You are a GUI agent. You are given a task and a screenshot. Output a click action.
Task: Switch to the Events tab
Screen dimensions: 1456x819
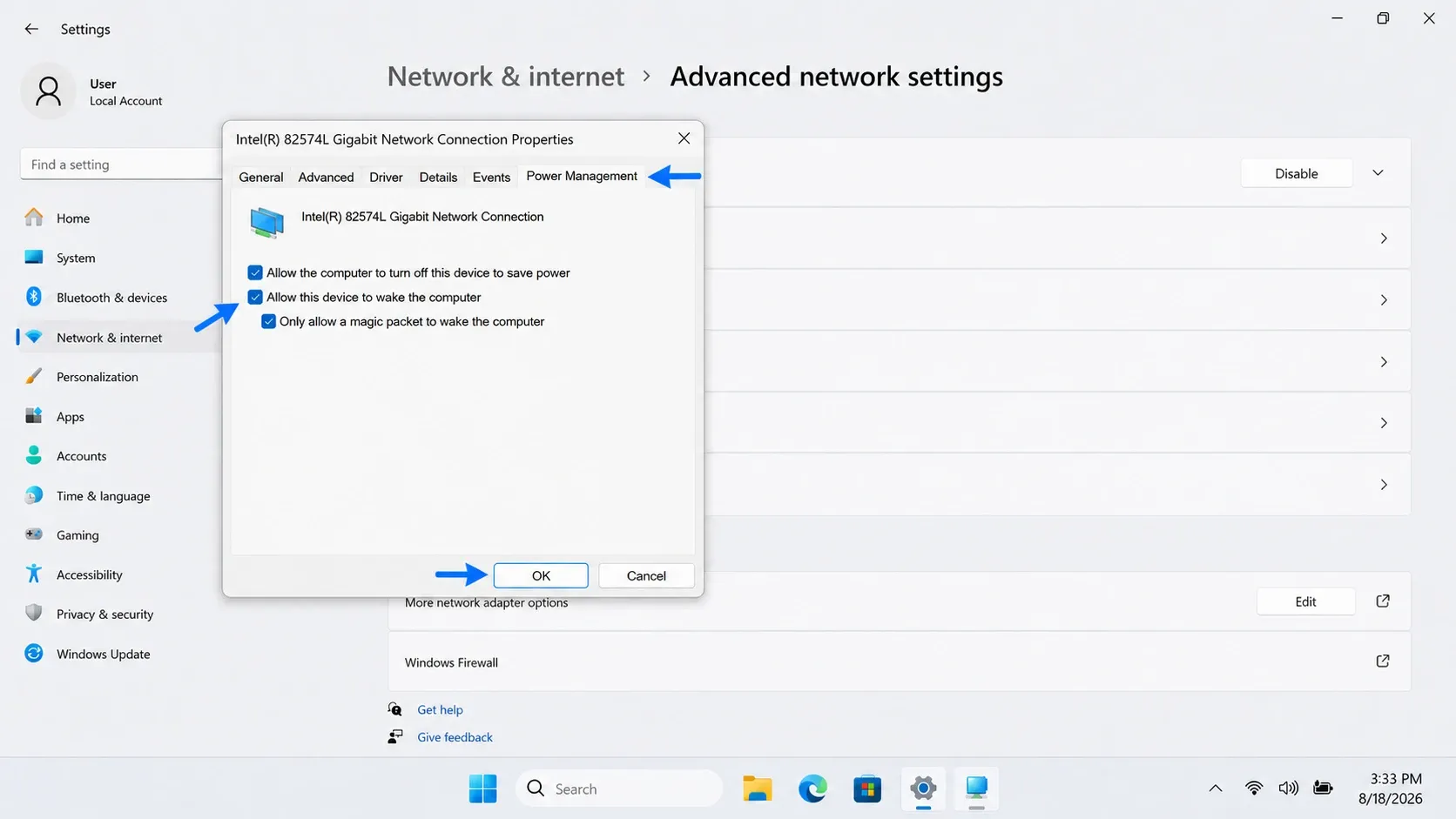tap(491, 177)
